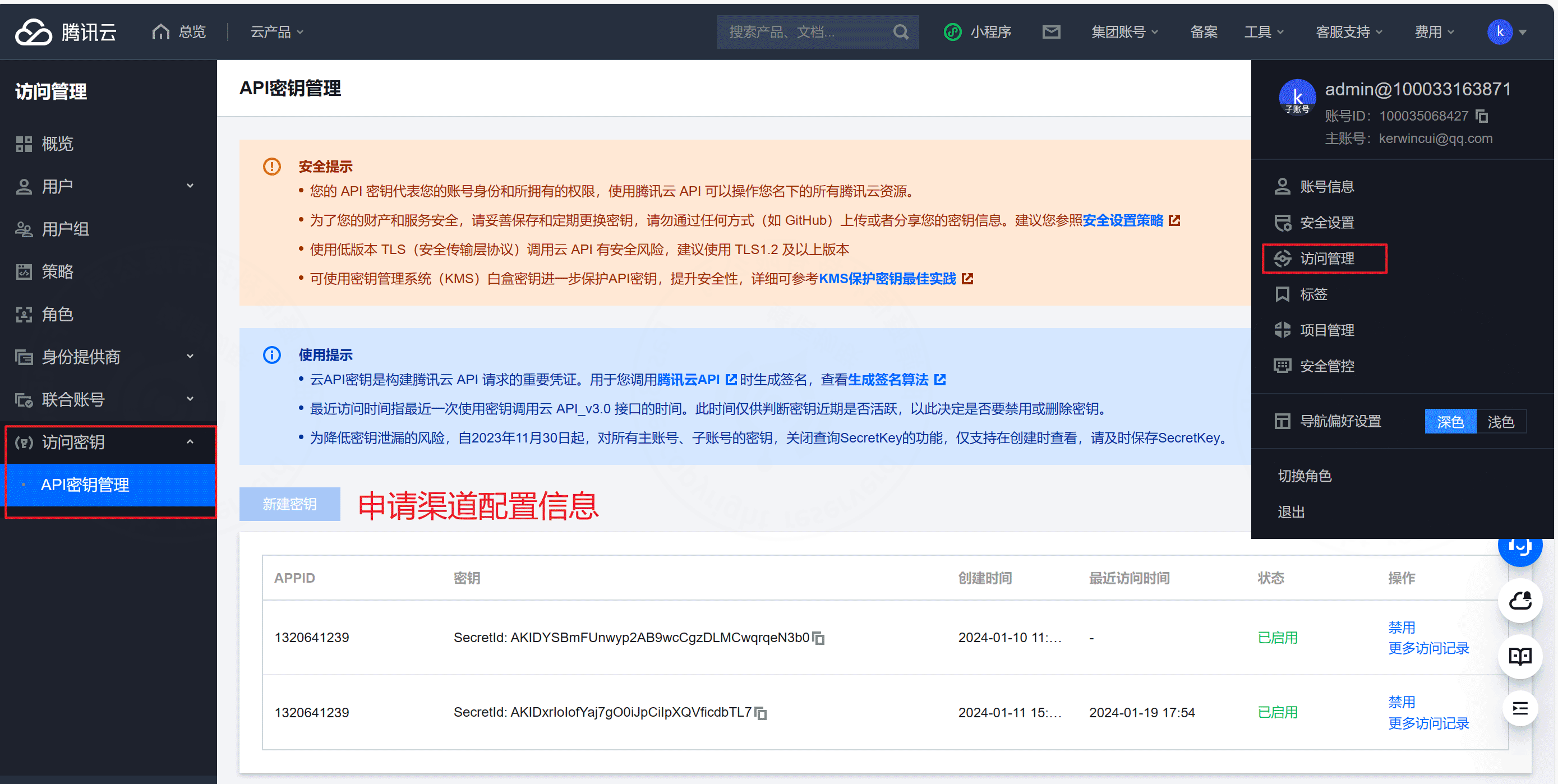Screen dimensions: 1558x784
Task: Open the documentation book floating button
Action: pos(1519,656)
